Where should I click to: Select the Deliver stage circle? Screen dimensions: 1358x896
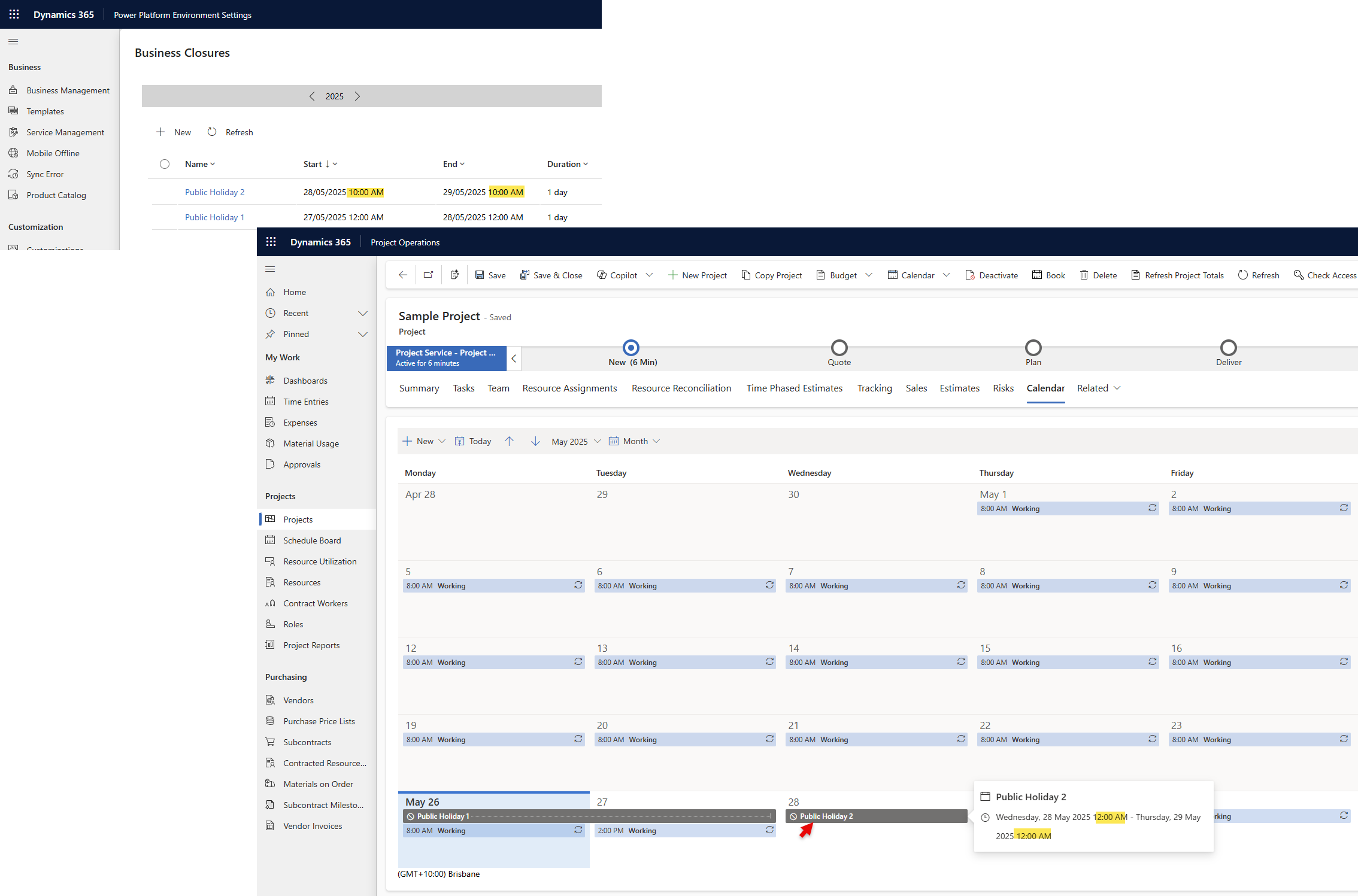tap(1229, 348)
